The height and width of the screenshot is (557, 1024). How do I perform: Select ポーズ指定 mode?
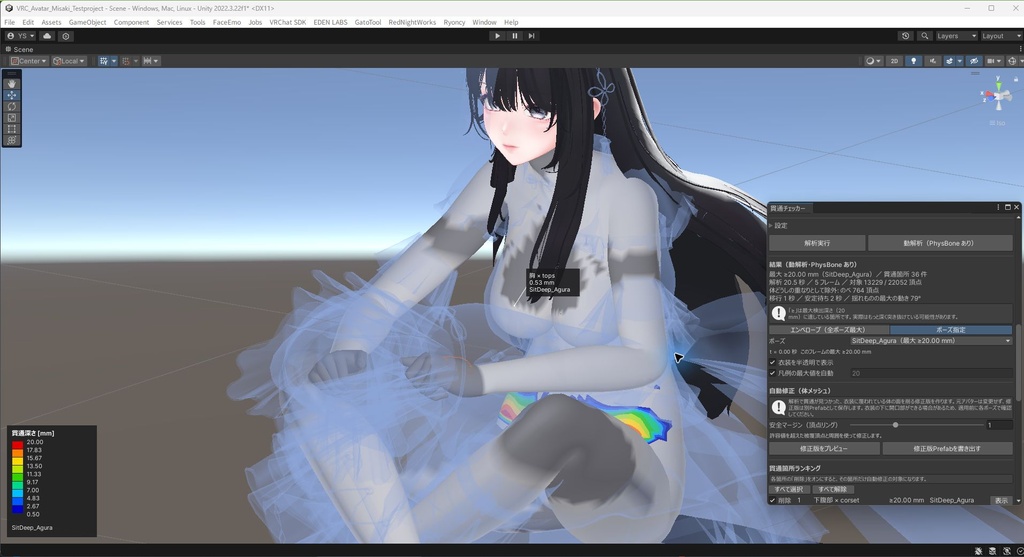click(951, 330)
